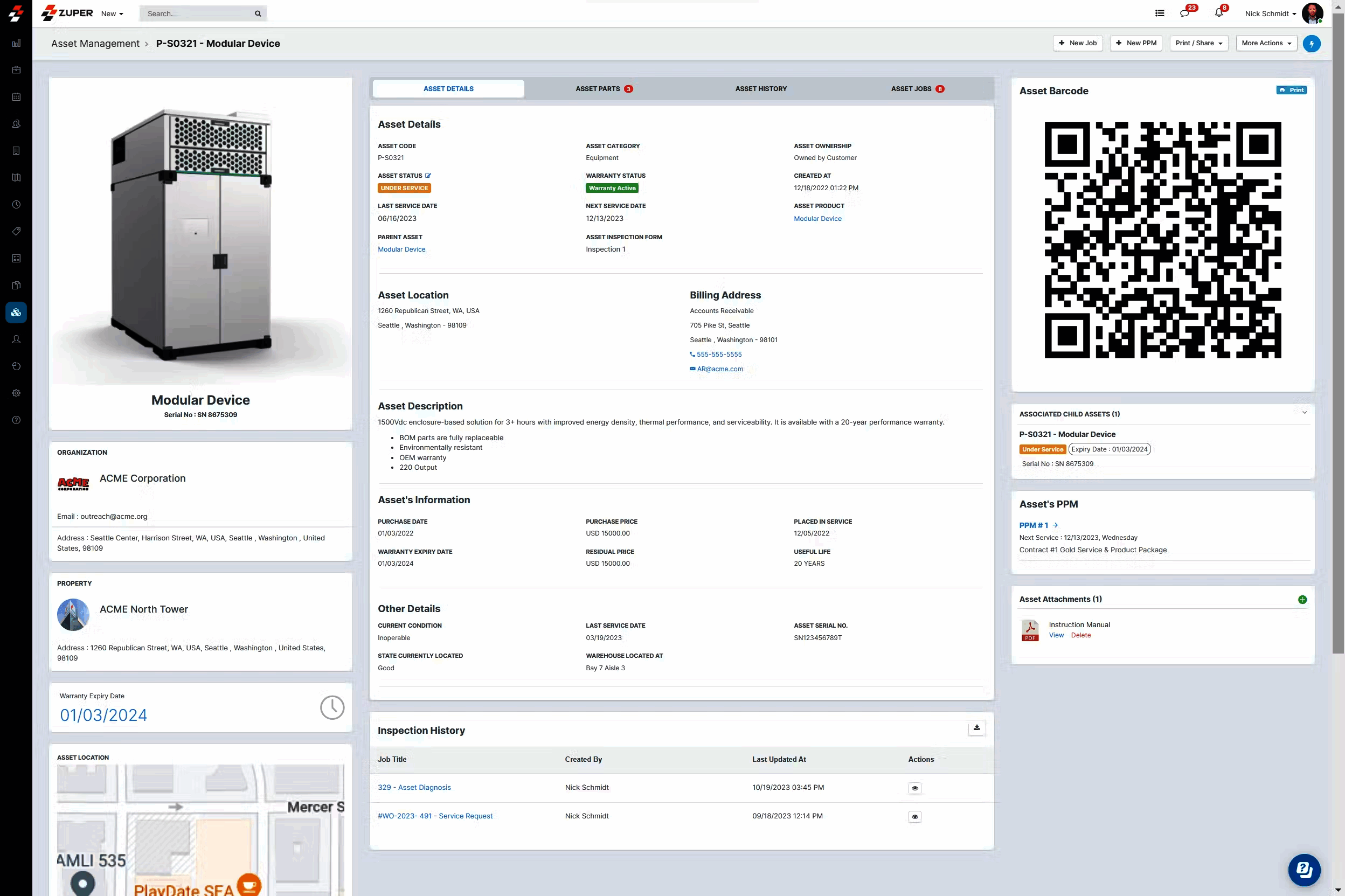Viewport: 1345px width, 896px height.
Task: Switch to the Asset History tab
Action: point(760,88)
